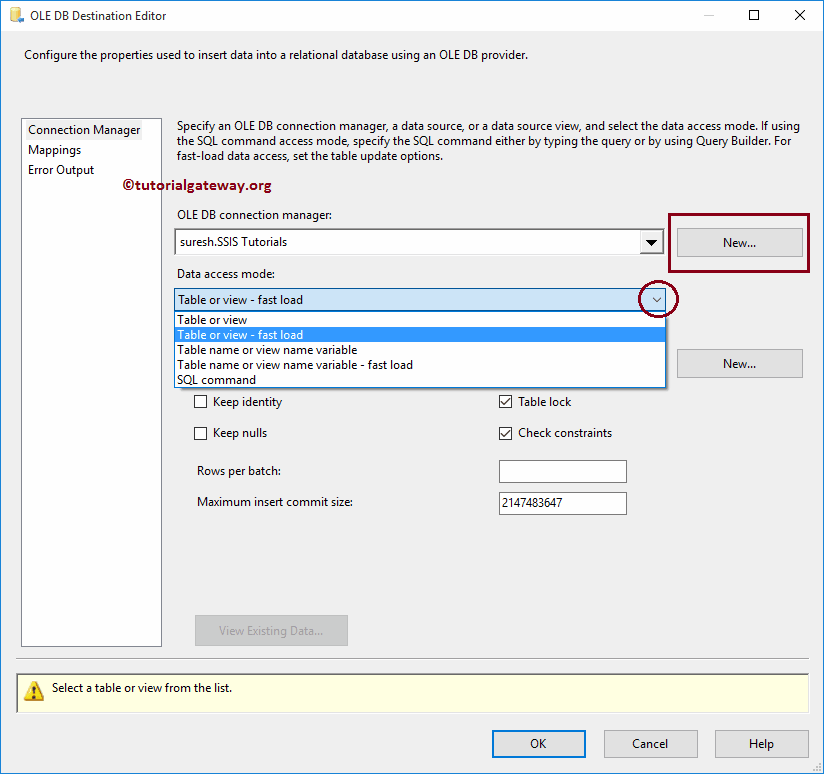
Task: Click the Rows per batch input field
Action: 562,471
